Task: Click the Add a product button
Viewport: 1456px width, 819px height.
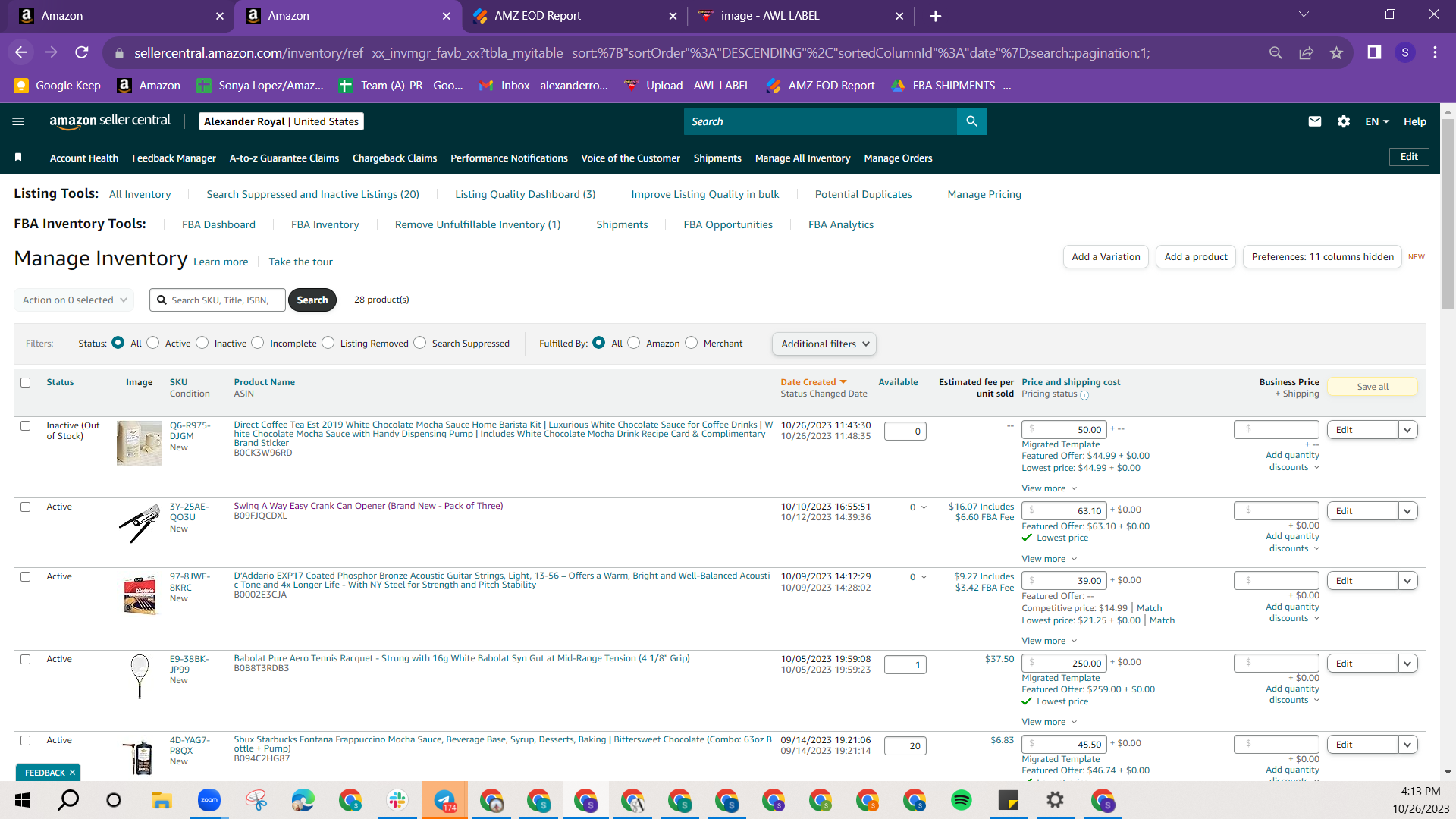Action: click(x=1196, y=257)
